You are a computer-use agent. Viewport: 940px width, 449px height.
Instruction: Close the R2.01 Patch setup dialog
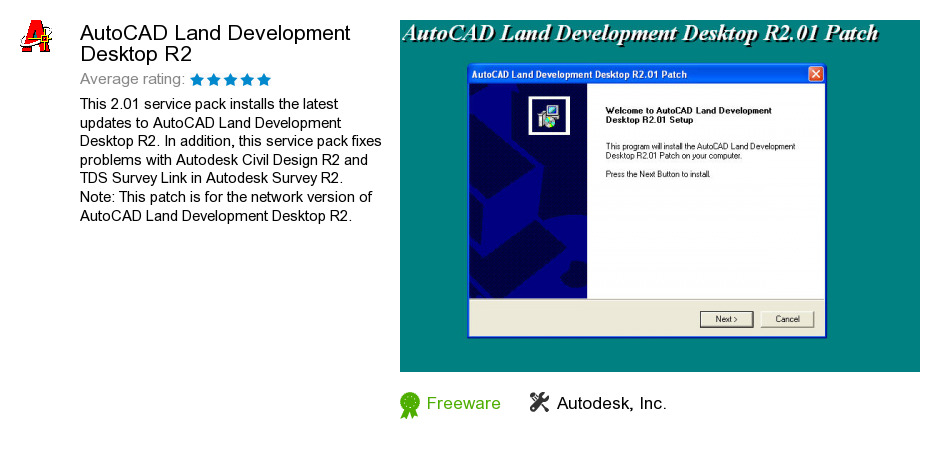[815, 74]
